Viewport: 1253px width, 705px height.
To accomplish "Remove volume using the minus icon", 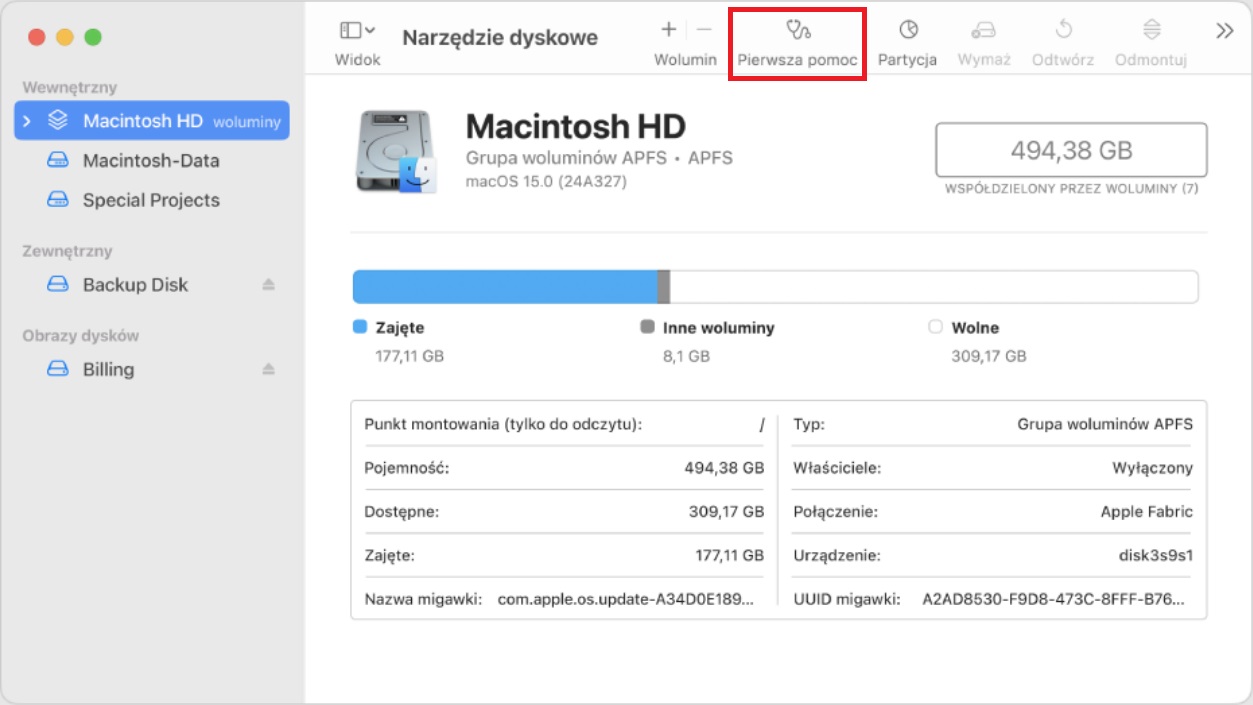I will click(704, 30).
